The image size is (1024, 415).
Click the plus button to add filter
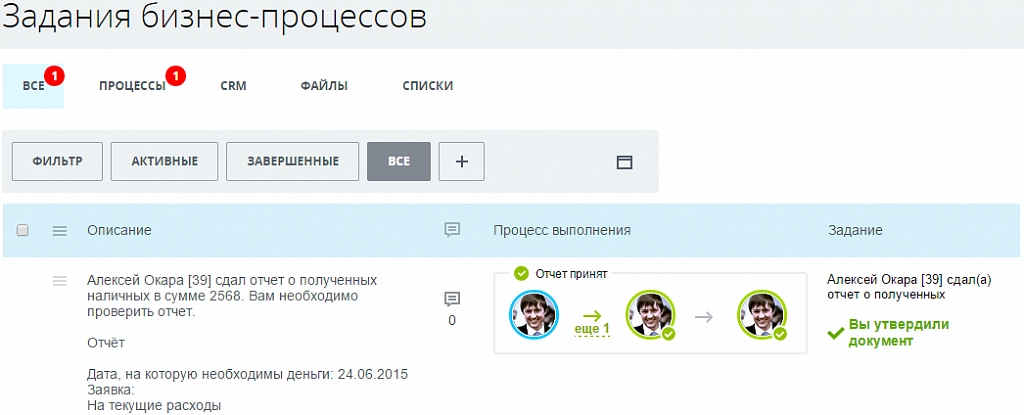(x=462, y=162)
